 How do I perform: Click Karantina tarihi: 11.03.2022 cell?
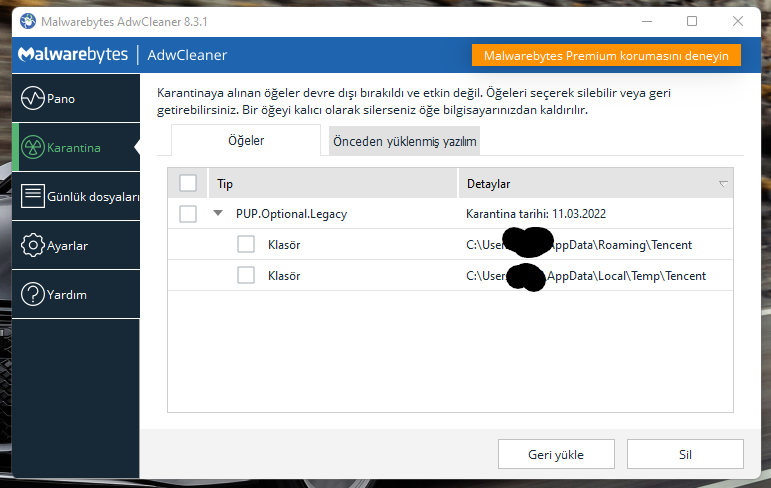coord(536,214)
